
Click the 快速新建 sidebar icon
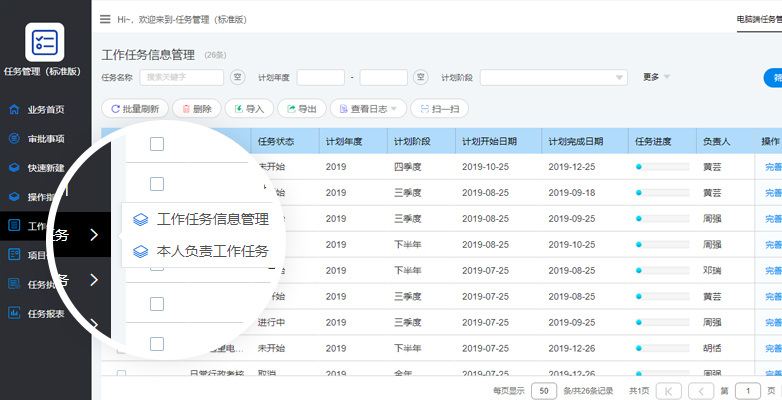(14, 168)
